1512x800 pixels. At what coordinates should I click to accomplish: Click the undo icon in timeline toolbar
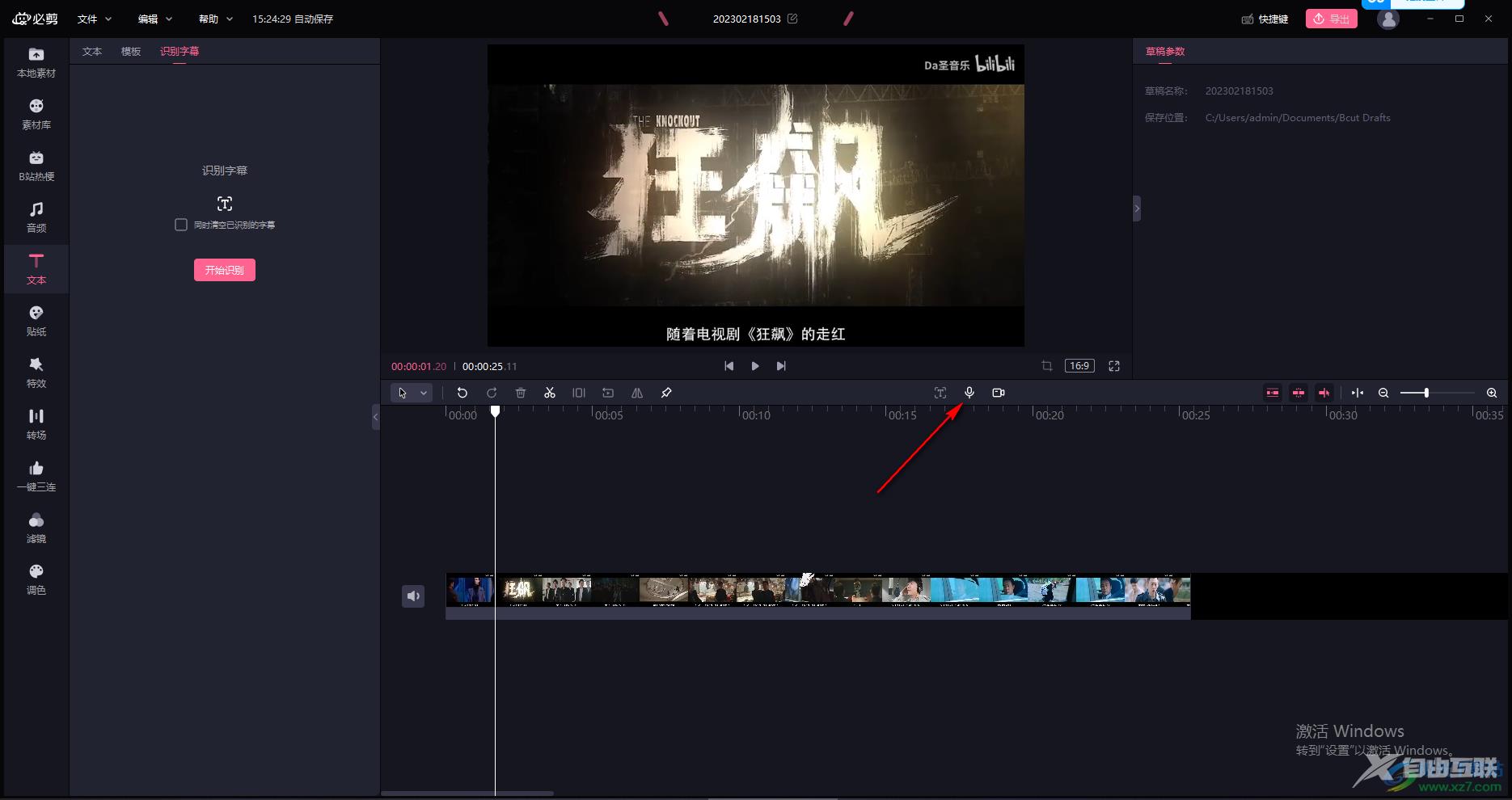[462, 393]
